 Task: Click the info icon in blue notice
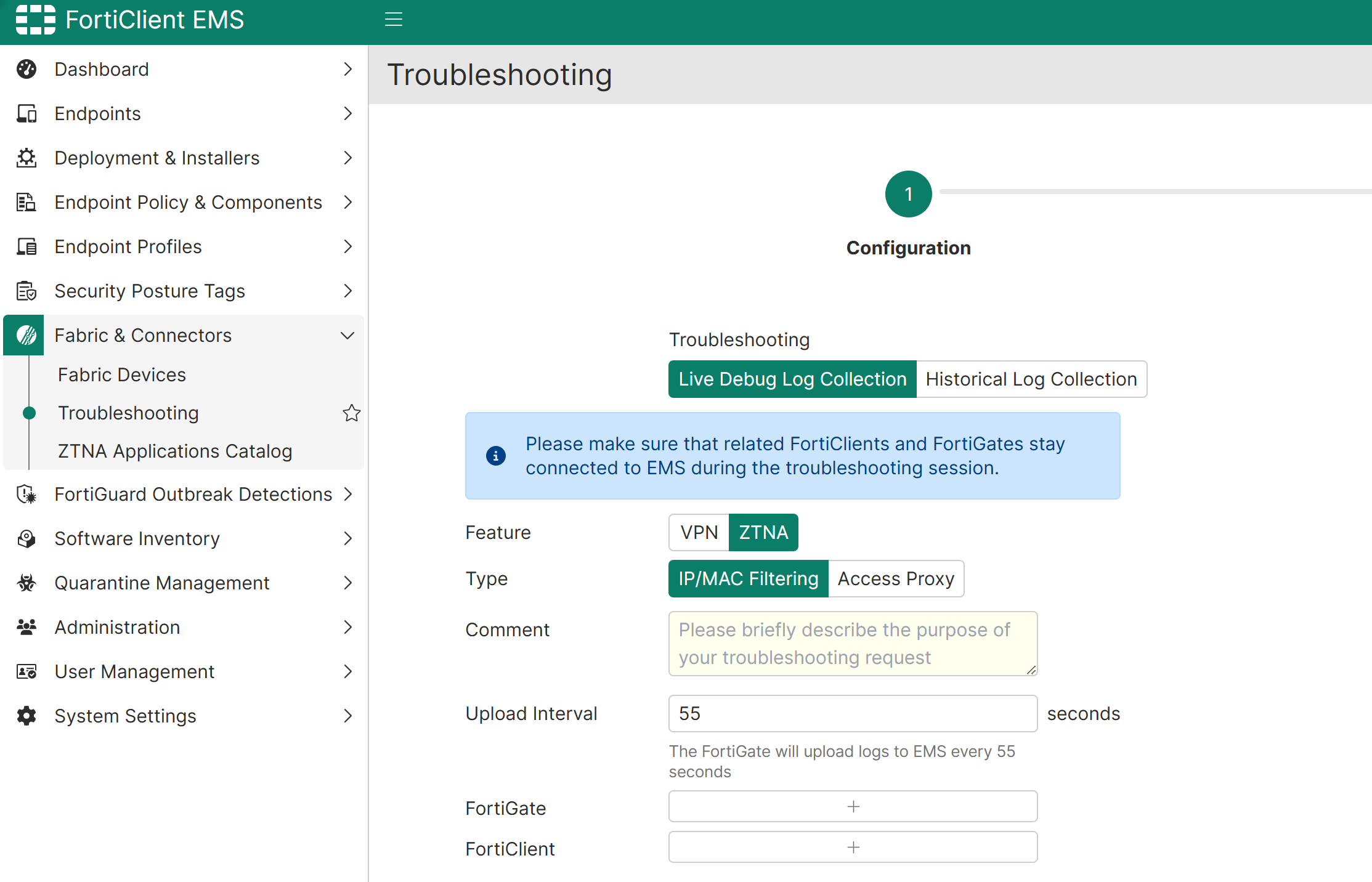coord(496,456)
